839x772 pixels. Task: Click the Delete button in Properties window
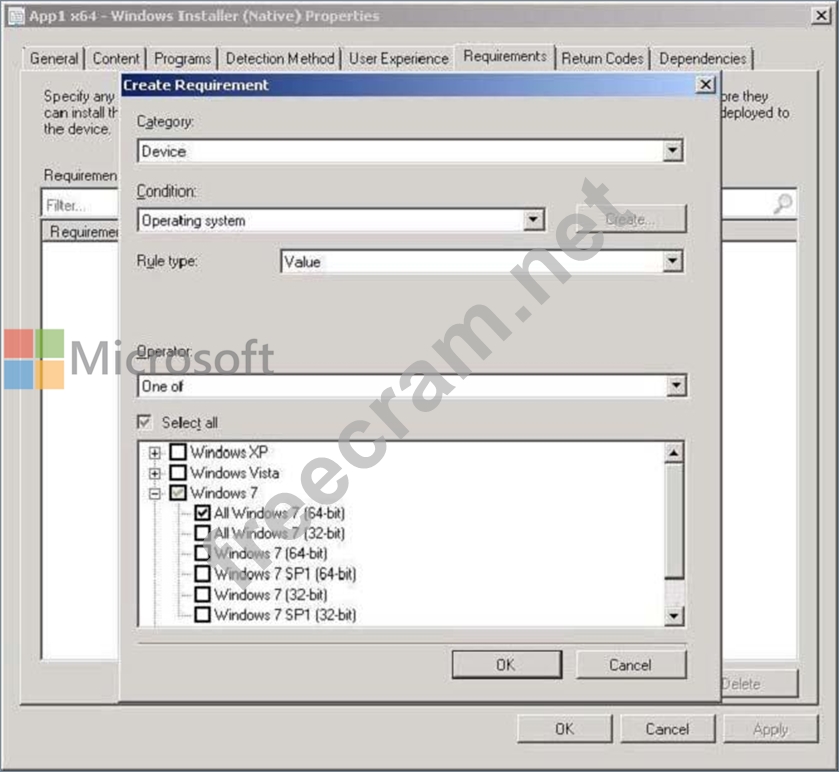tap(758, 684)
